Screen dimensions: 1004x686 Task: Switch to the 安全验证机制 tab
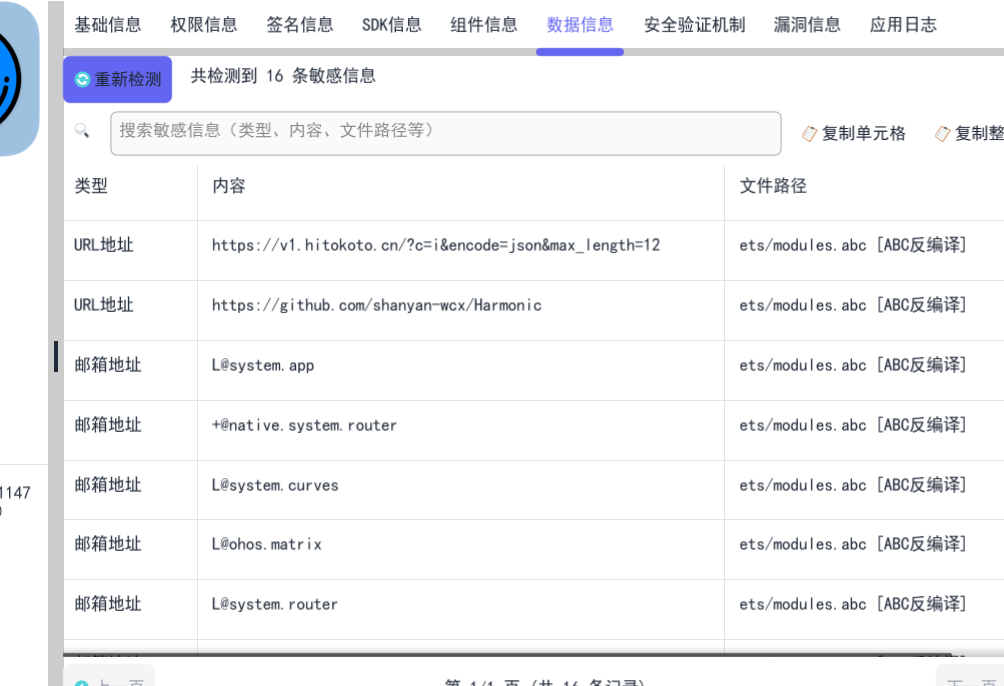[695, 25]
